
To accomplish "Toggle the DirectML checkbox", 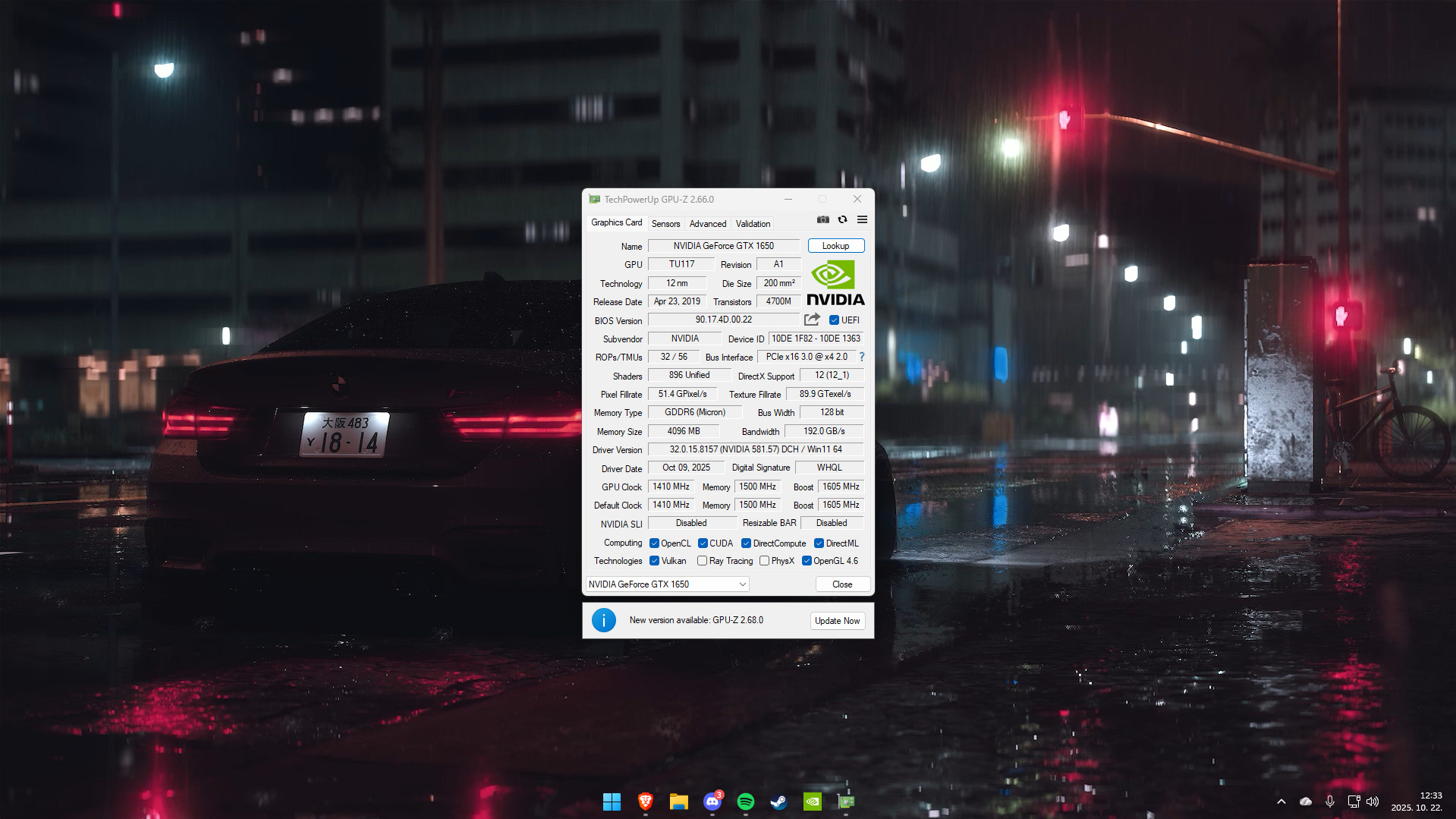I will (x=819, y=543).
